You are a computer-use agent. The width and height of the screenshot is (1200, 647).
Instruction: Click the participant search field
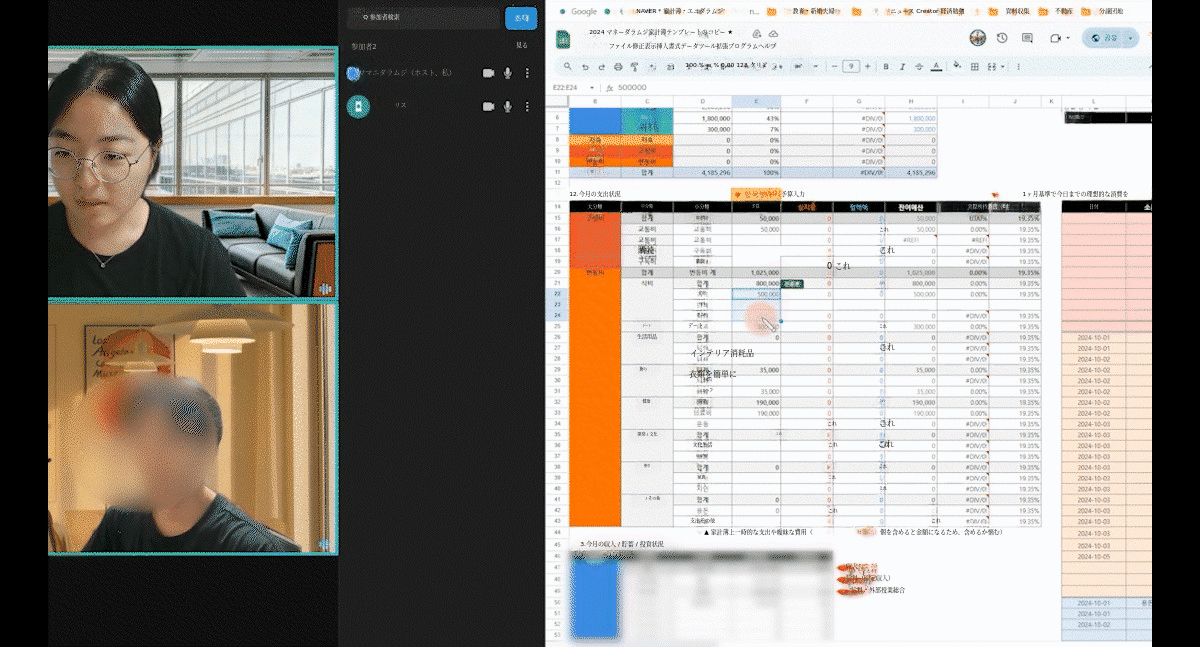pyautogui.click(x=423, y=18)
